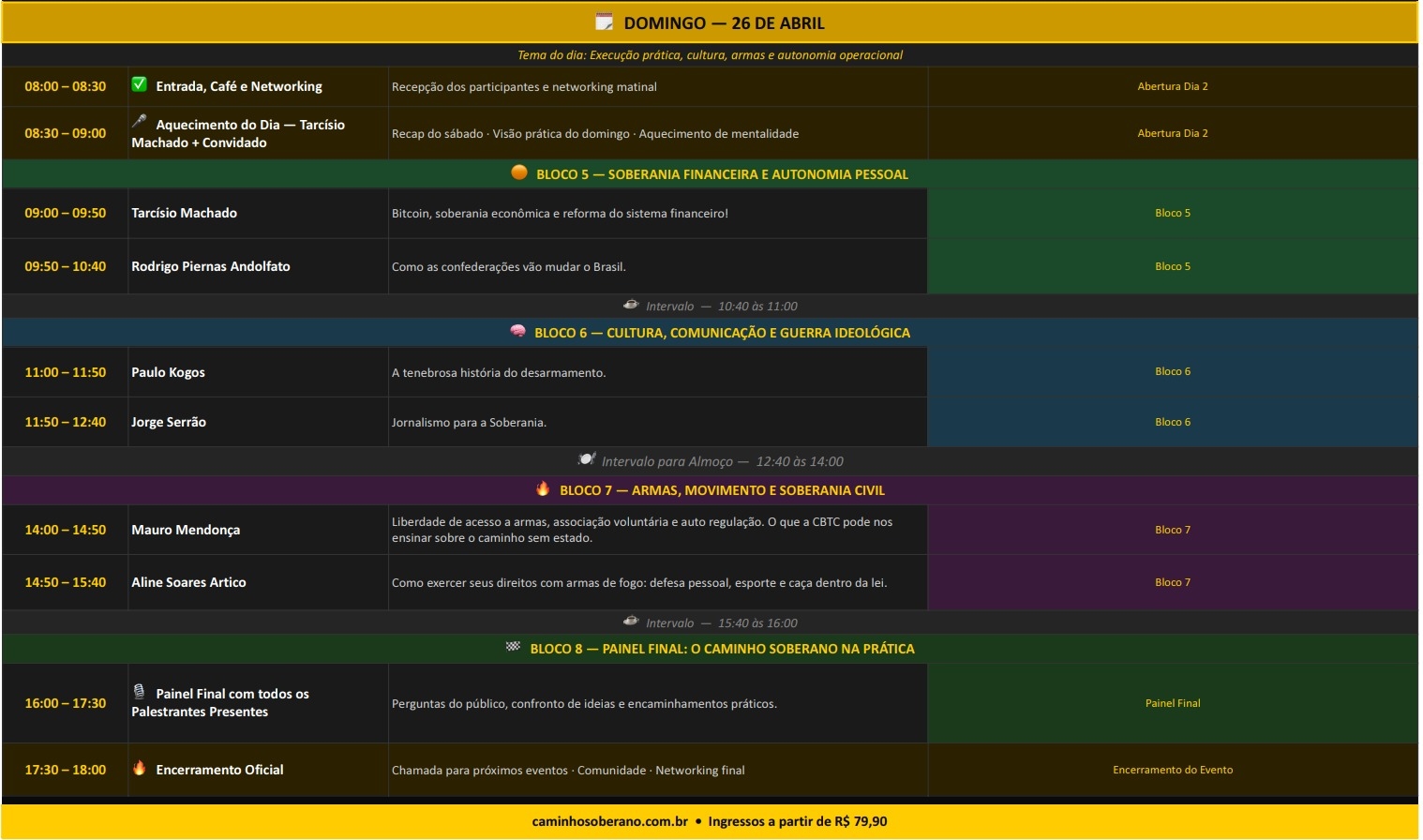Click the green checkmark icon before Entrada
Screen dimensions: 1423x840
139,84
